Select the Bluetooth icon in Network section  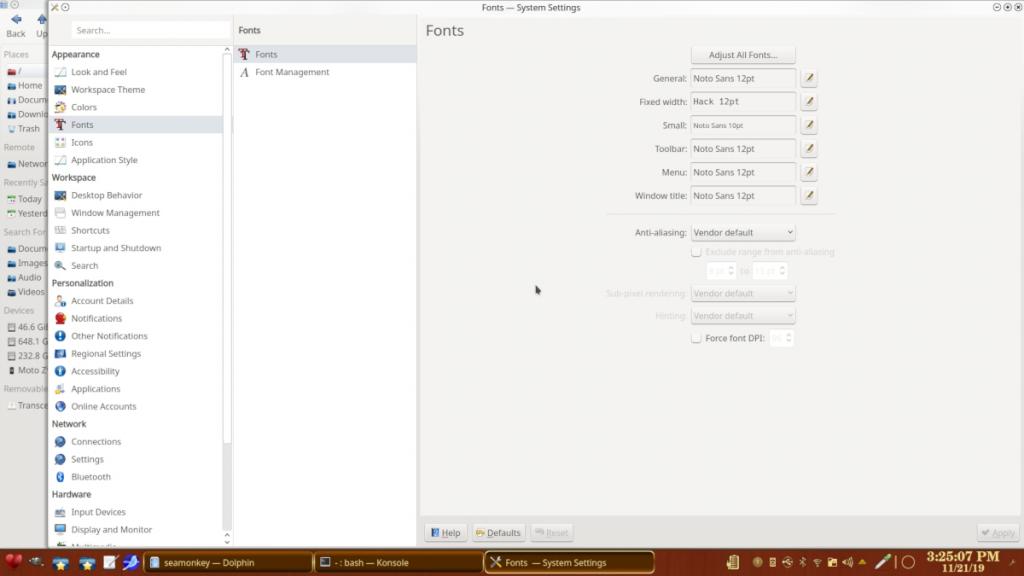click(60, 477)
